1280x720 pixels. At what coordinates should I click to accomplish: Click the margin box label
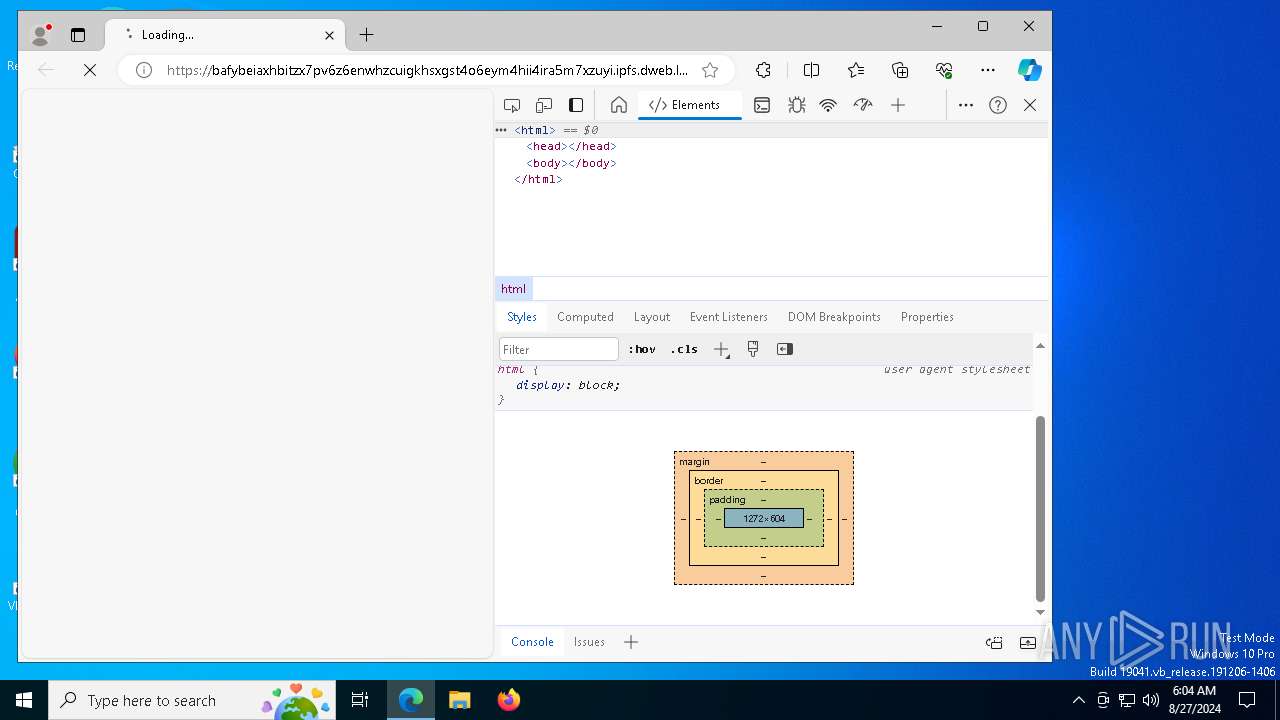pyautogui.click(x=694, y=462)
